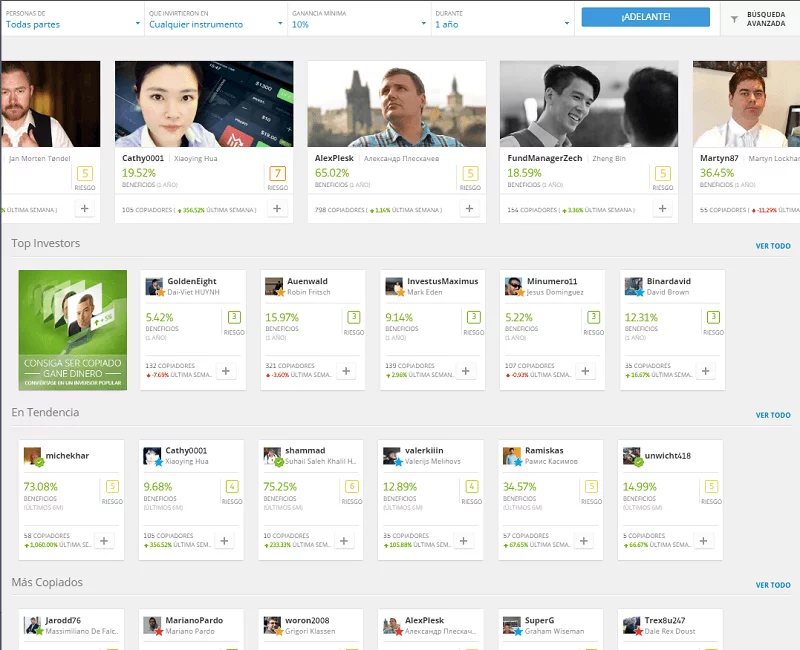Click shammad 75.25% gain value
800x650 pixels.
tap(280, 487)
